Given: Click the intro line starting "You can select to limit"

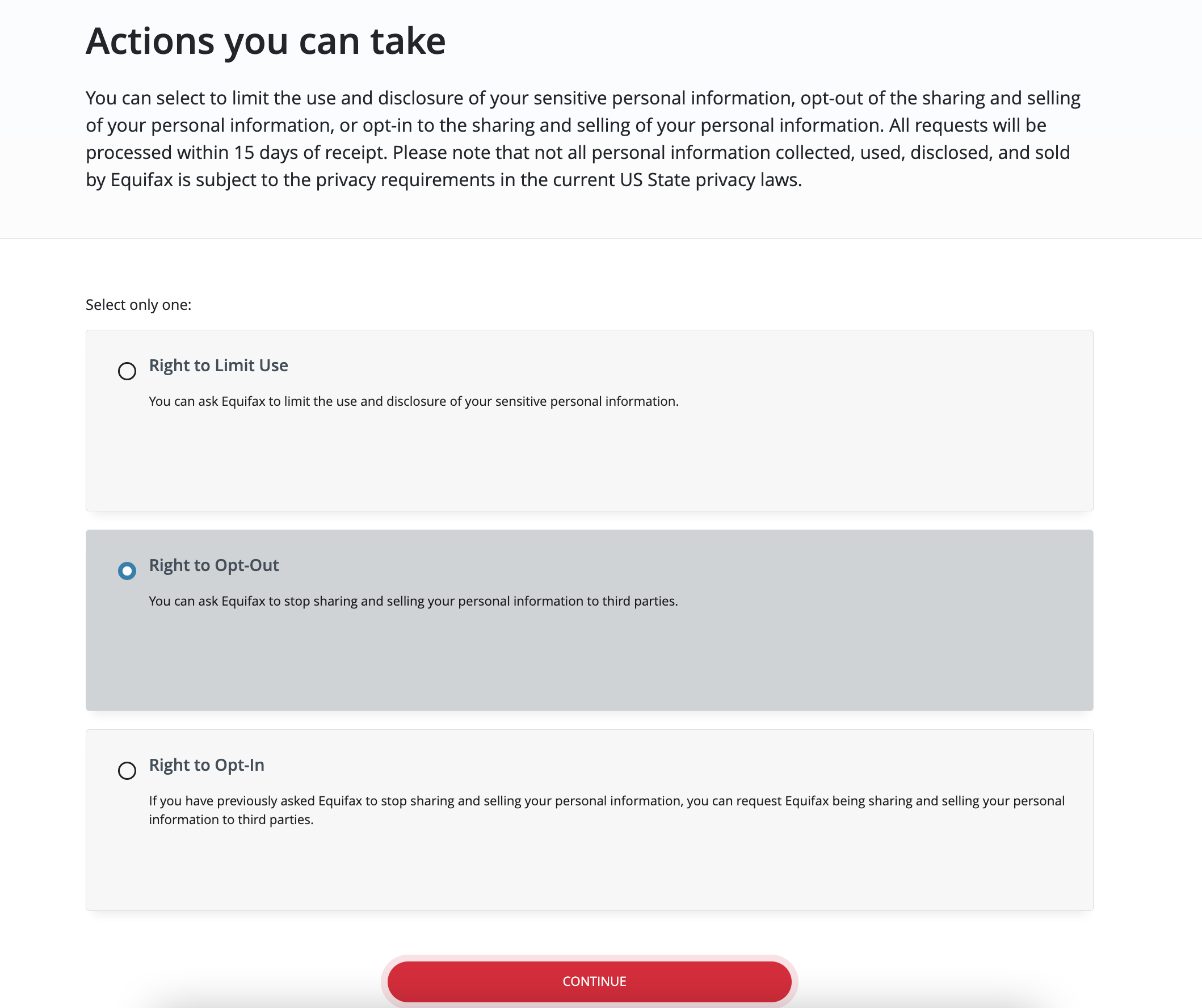Looking at the screenshot, I should 583,98.
